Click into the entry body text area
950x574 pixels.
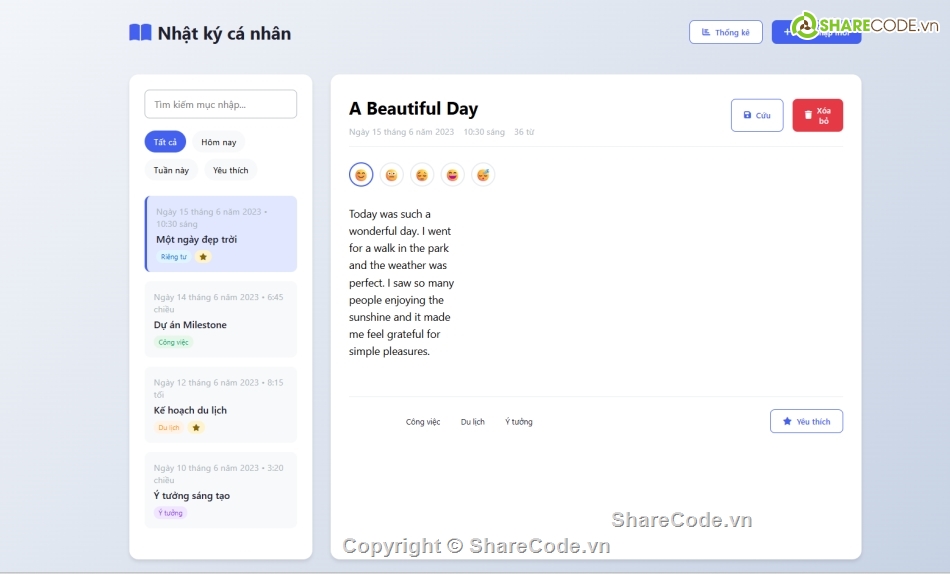click(401, 282)
